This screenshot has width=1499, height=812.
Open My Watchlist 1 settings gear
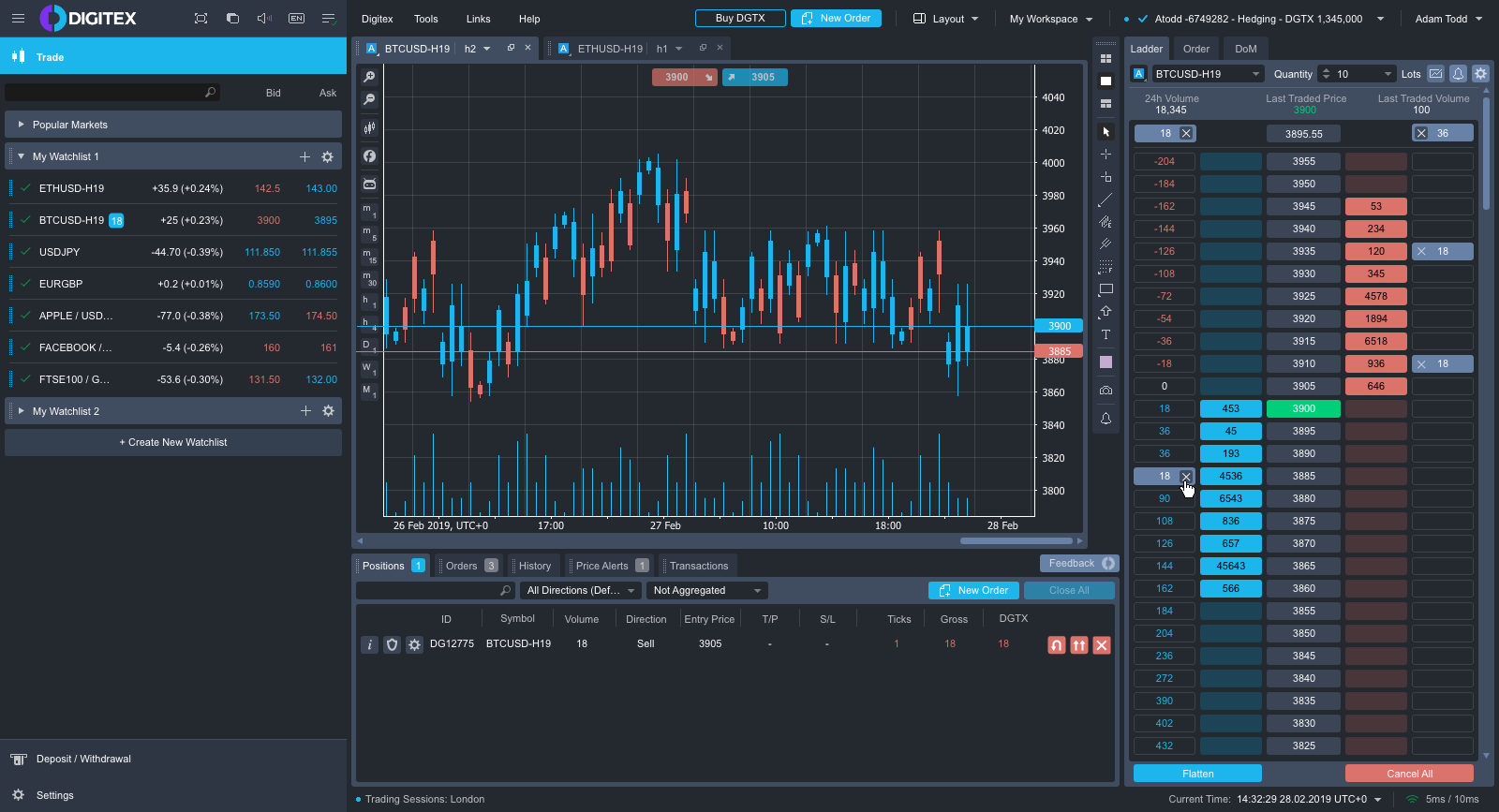(x=328, y=157)
